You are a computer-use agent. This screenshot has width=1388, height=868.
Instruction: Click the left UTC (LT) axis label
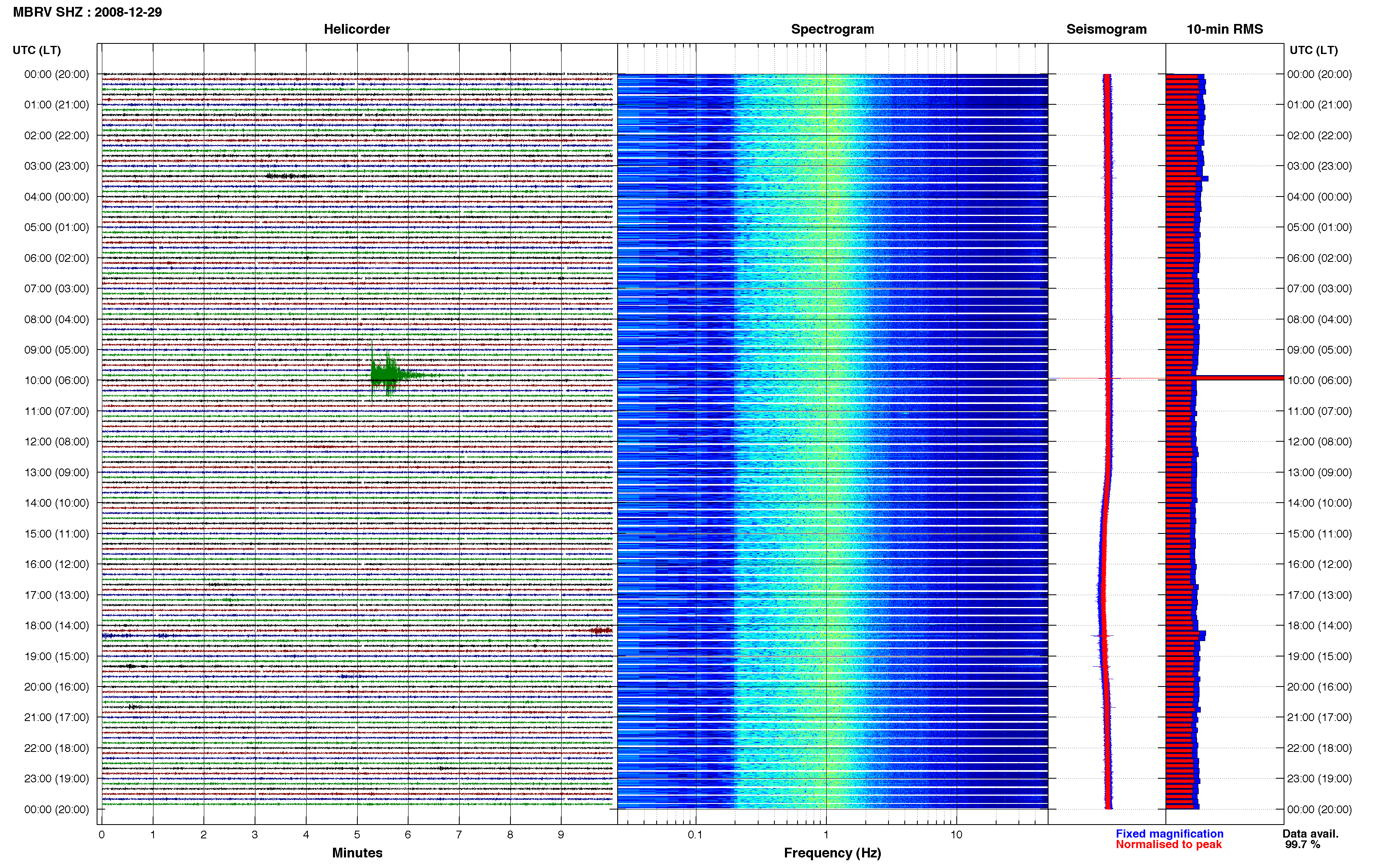37,50
